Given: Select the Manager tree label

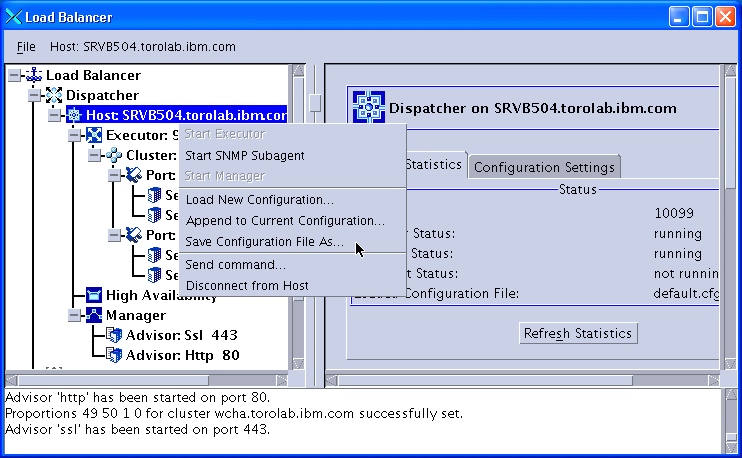Looking at the screenshot, I should point(136,315).
